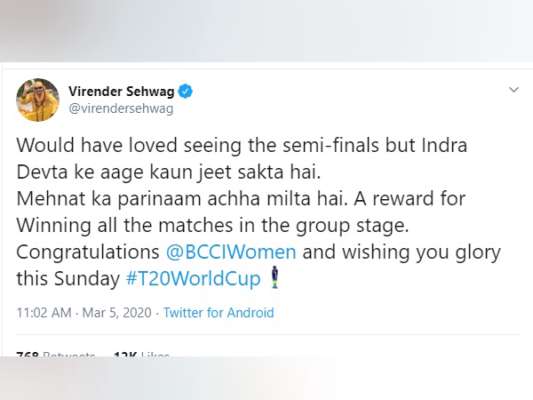Screen dimensions: 533x400
Task: Click the 'Mehnat ka parinaam' sentence
Action: pyautogui.click(x=182, y=199)
